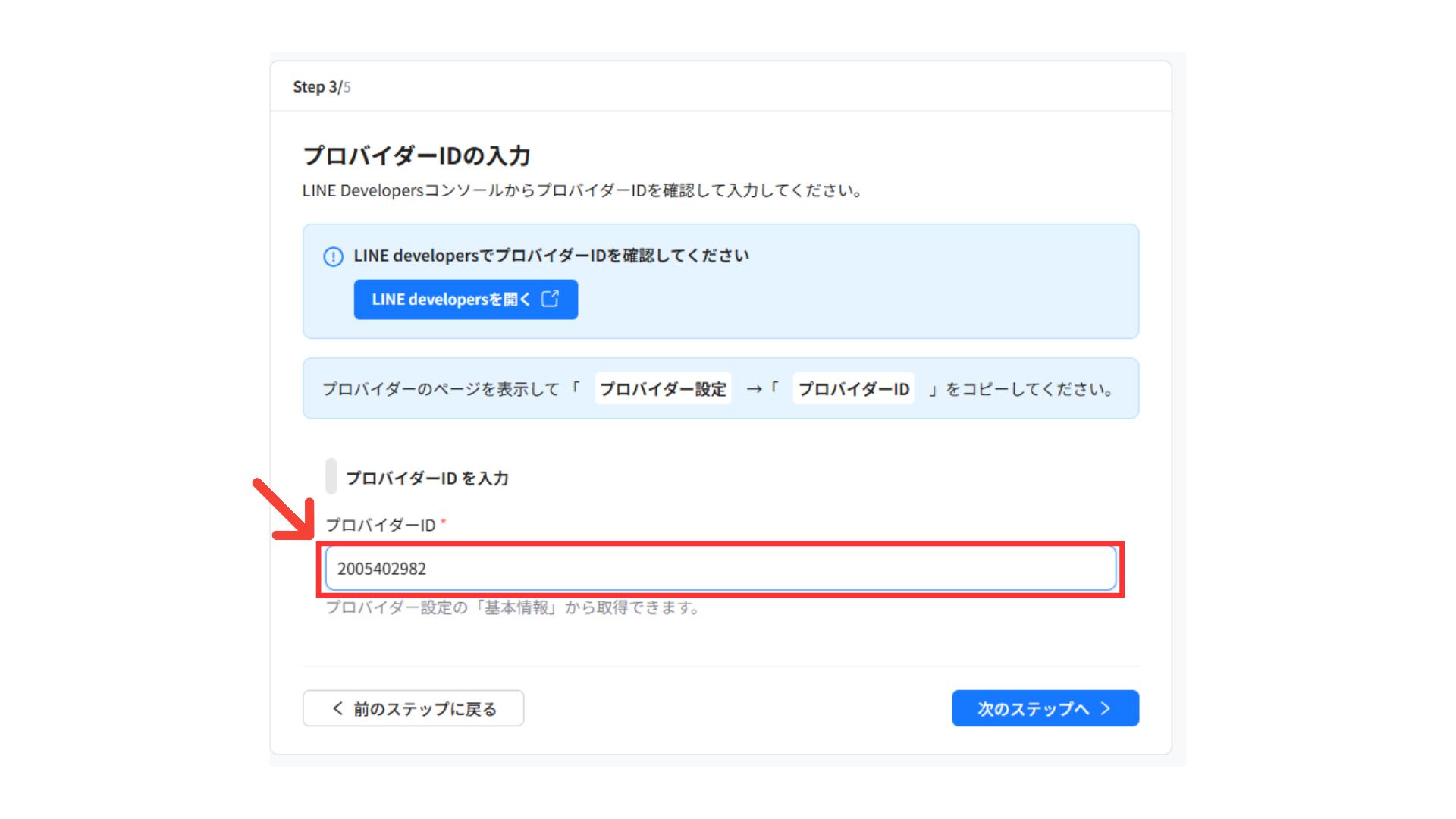Image resolution: width=1456 pixels, height=819 pixels.
Task: Click the LINE developersでプロバイダーIDを確認 notice text
Action: 551,256
